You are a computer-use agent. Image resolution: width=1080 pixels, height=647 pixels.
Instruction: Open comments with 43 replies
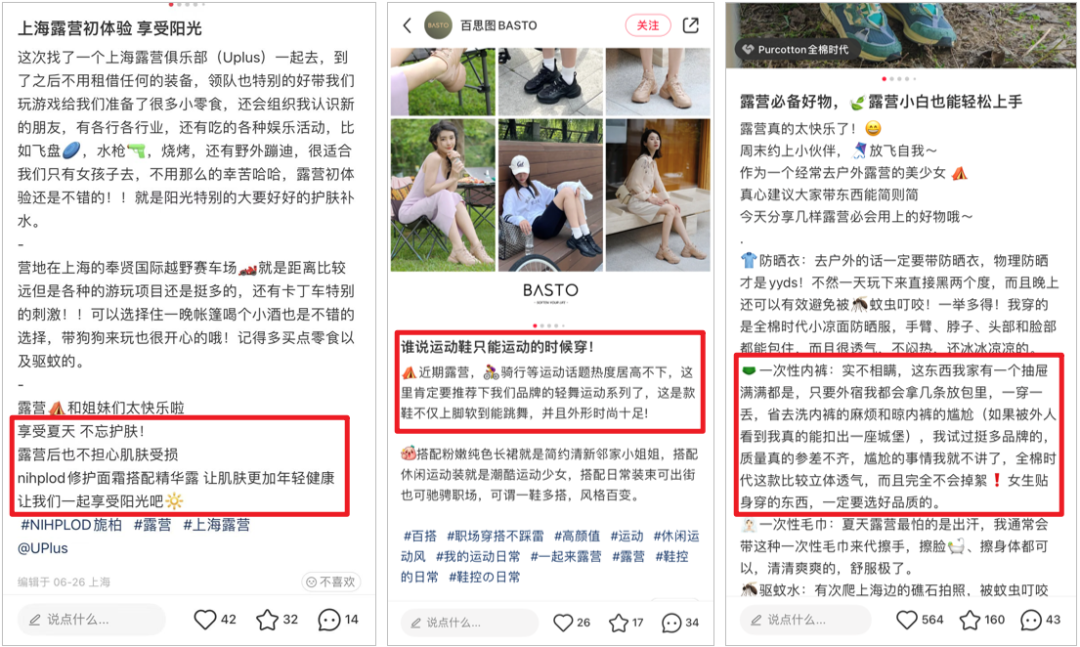(1030, 619)
